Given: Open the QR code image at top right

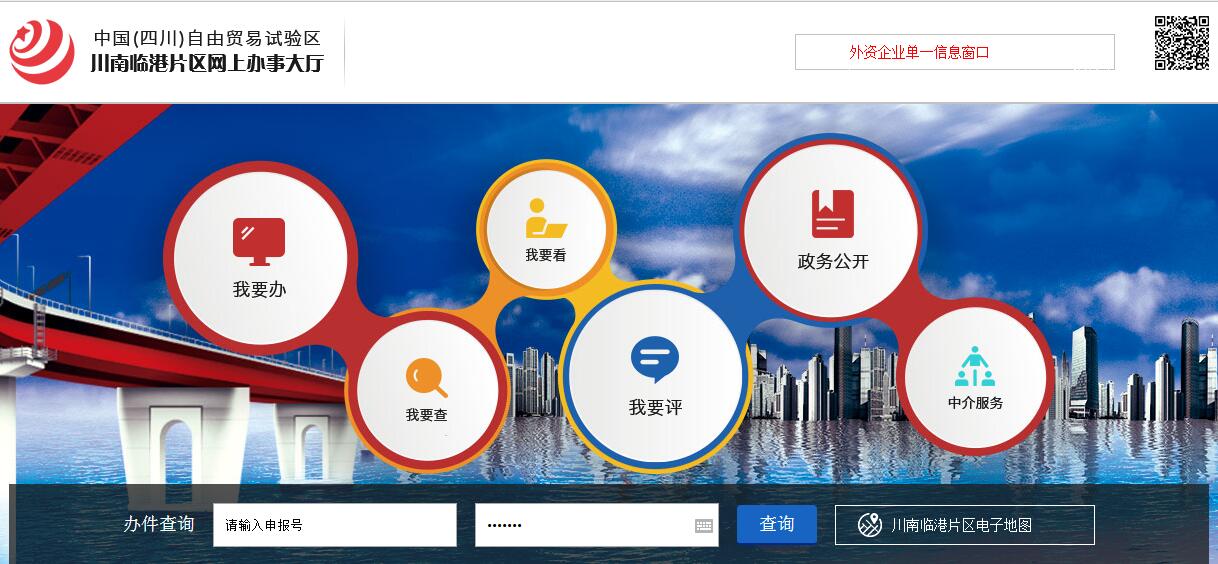Looking at the screenshot, I should pyautogui.click(x=1182, y=43).
